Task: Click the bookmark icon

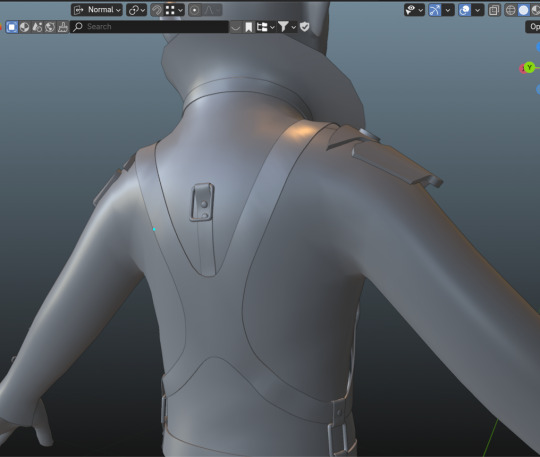Action: [x=249, y=27]
